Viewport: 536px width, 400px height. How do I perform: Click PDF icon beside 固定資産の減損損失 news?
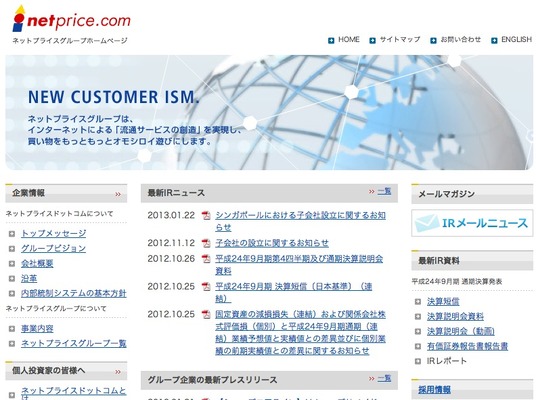(x=206, y=314)
